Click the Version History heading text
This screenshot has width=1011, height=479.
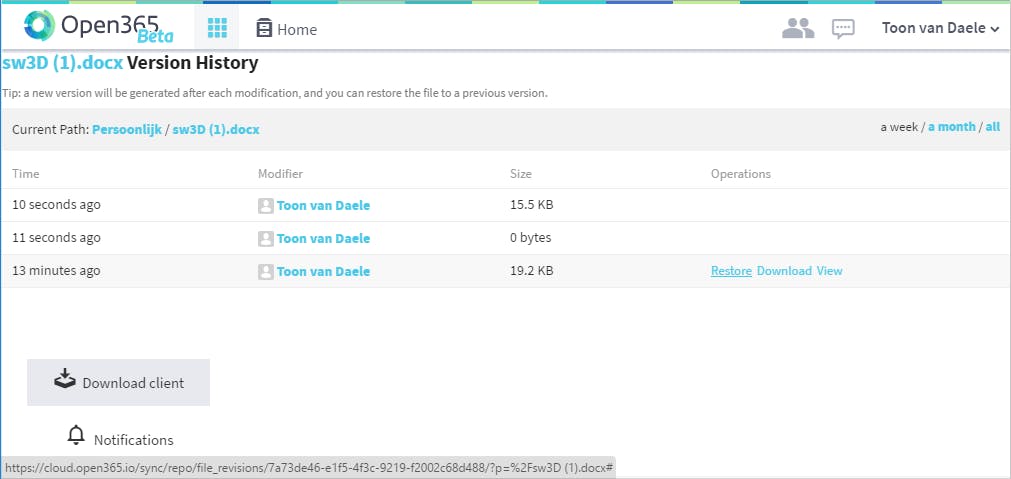point(193,63)
